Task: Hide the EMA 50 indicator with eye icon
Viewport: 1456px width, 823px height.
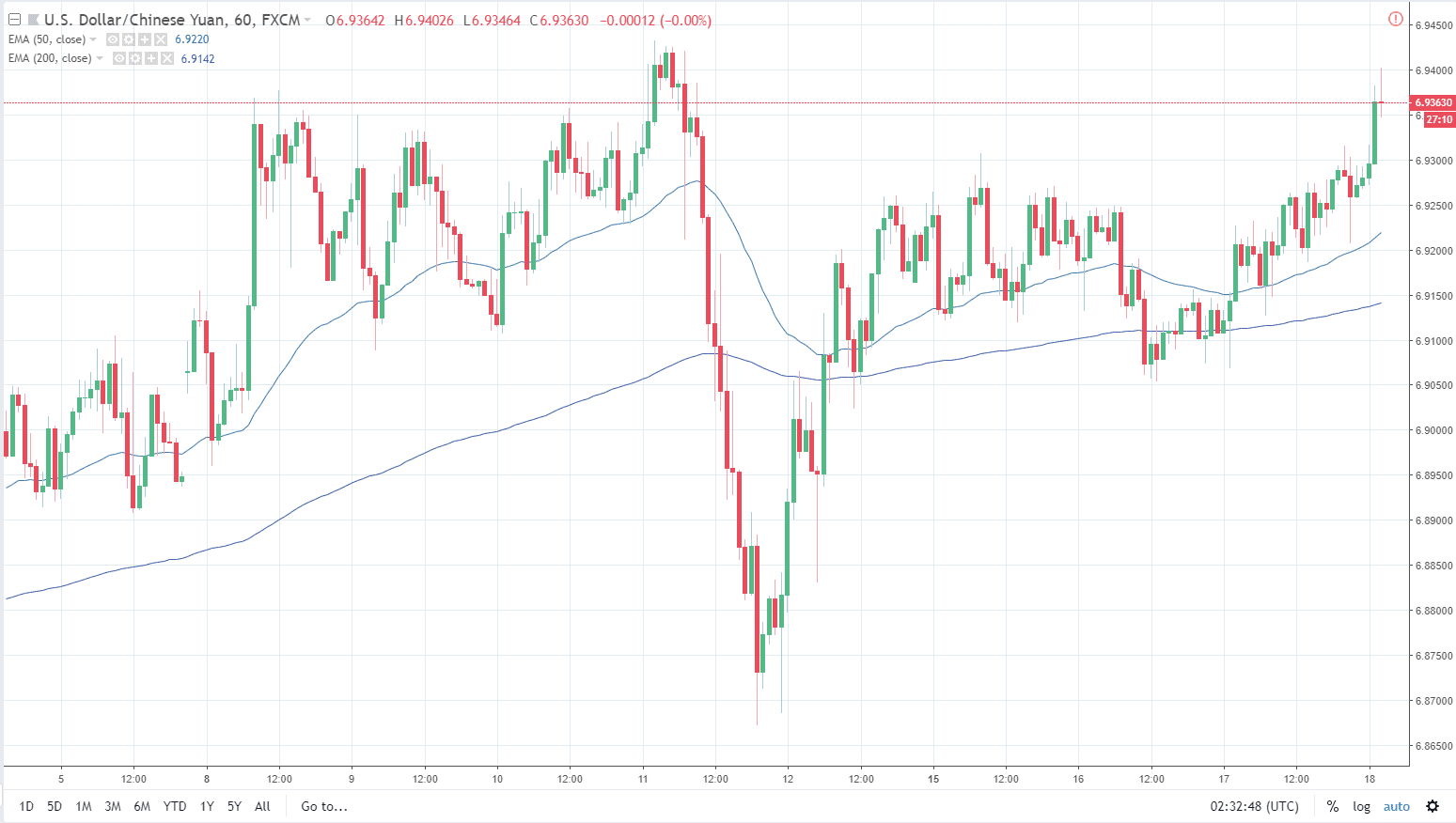Action: 113,39
